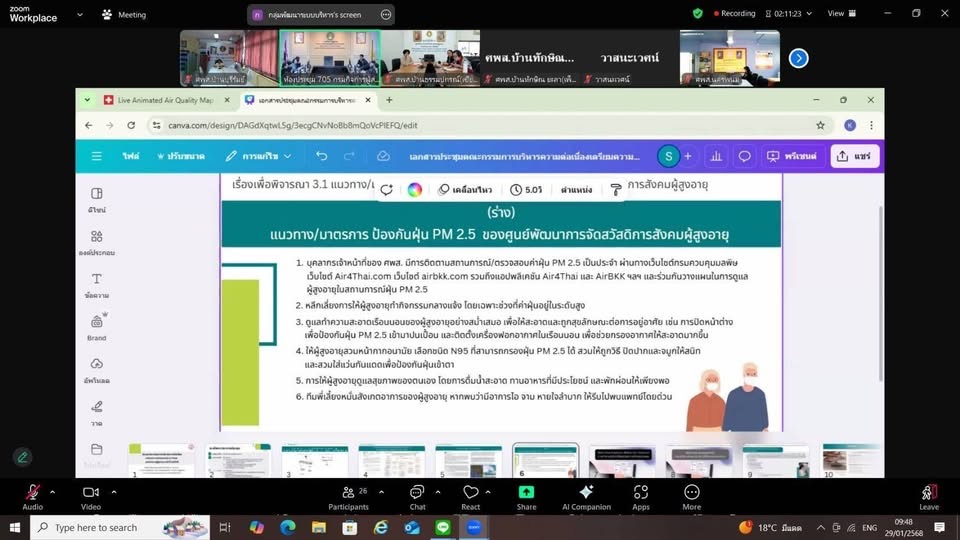Open the Canva hamburger menu
The image size is (960, 540).
97,156
